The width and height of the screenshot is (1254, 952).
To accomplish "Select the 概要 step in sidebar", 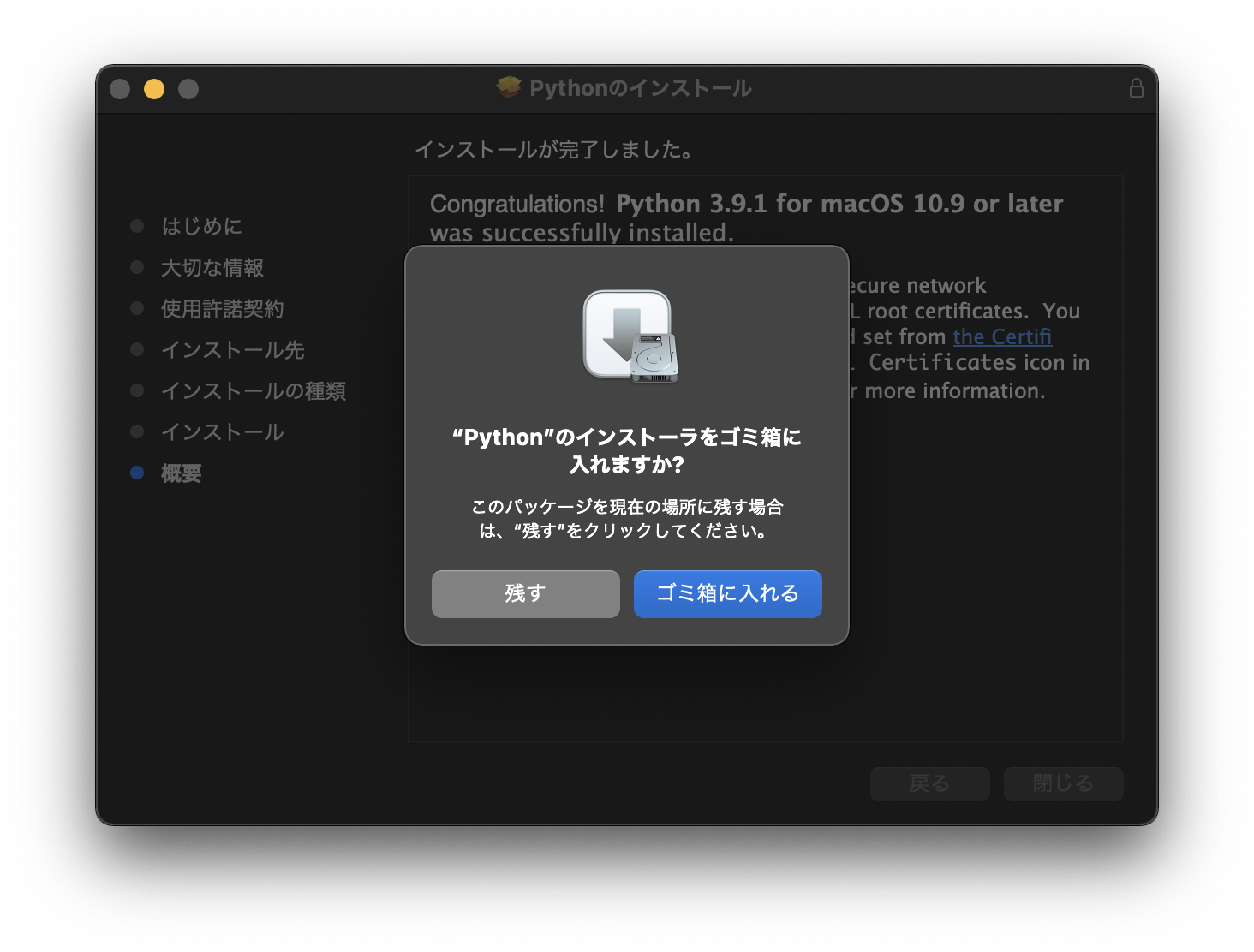I will tap(181, 473).
